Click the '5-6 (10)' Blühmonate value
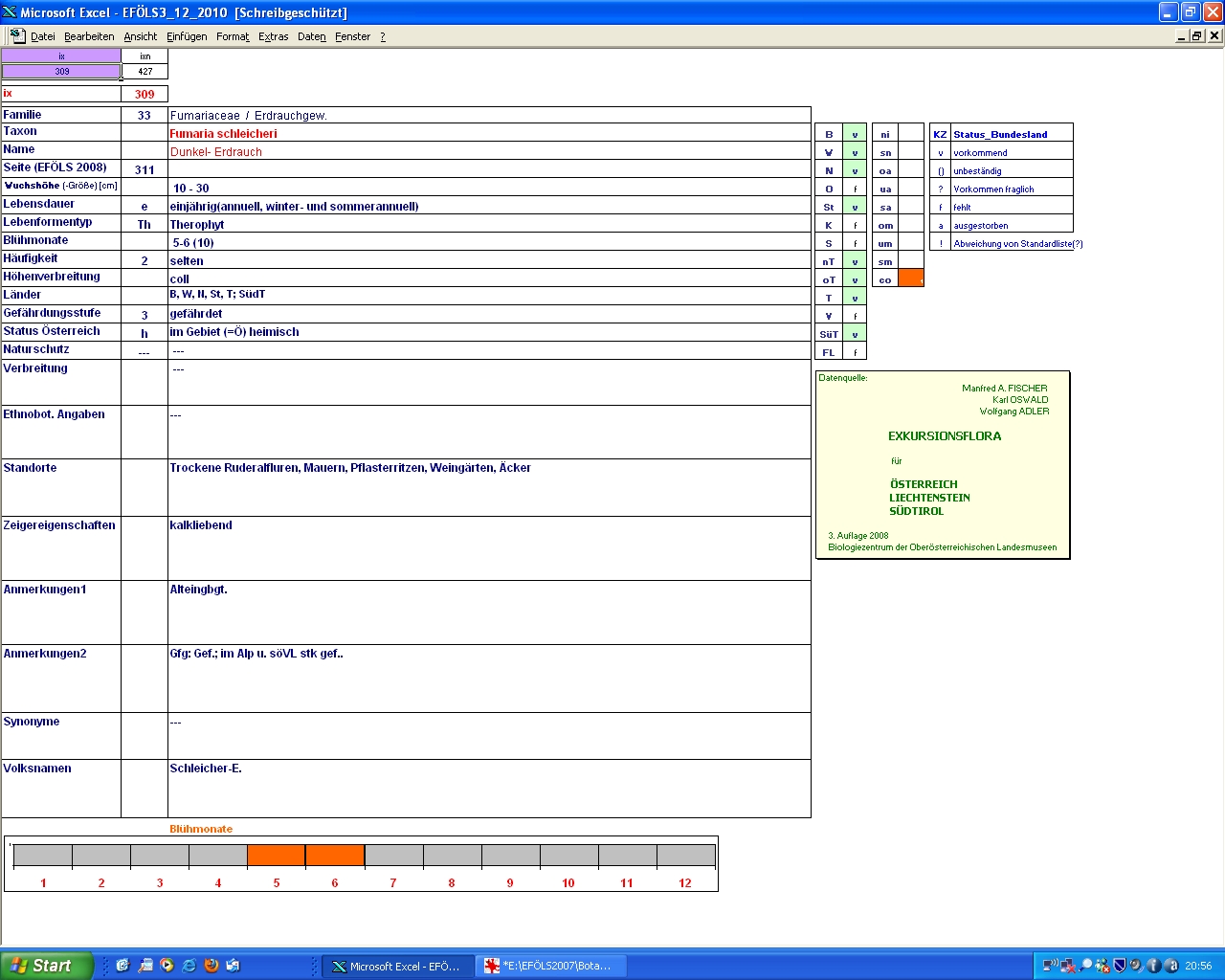Viewport: 1225px width, 980px height. click(x=193, y=243)
